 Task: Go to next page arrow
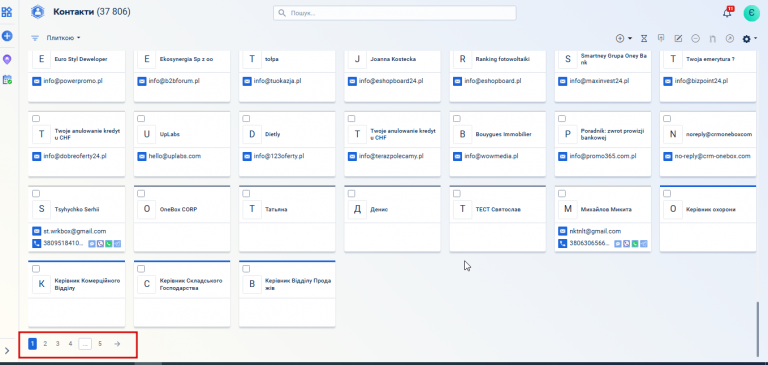tap(117, 344)
